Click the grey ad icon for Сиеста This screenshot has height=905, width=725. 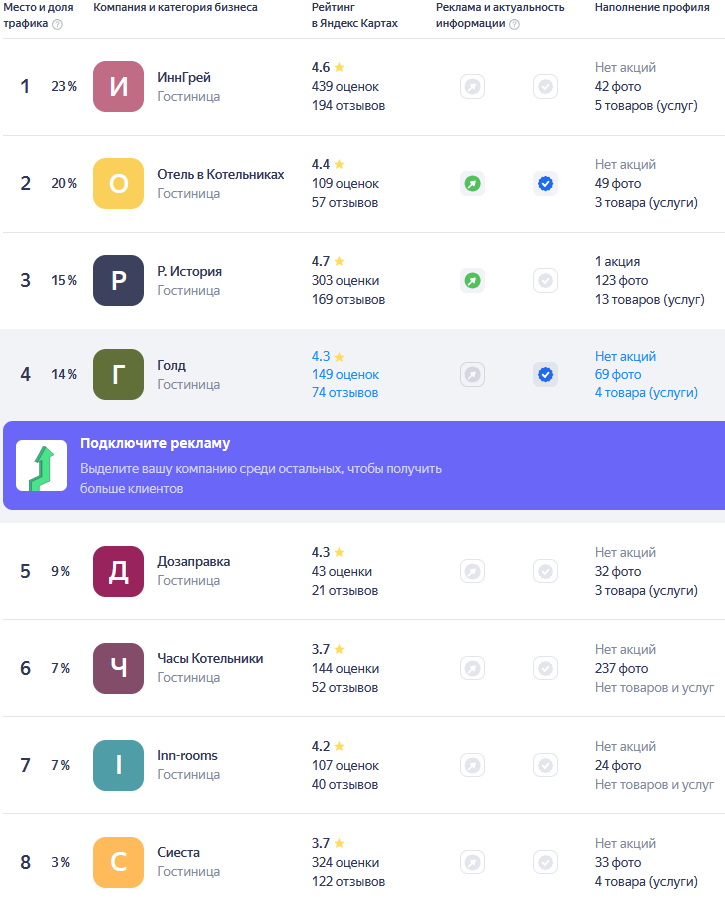(473, 863)
